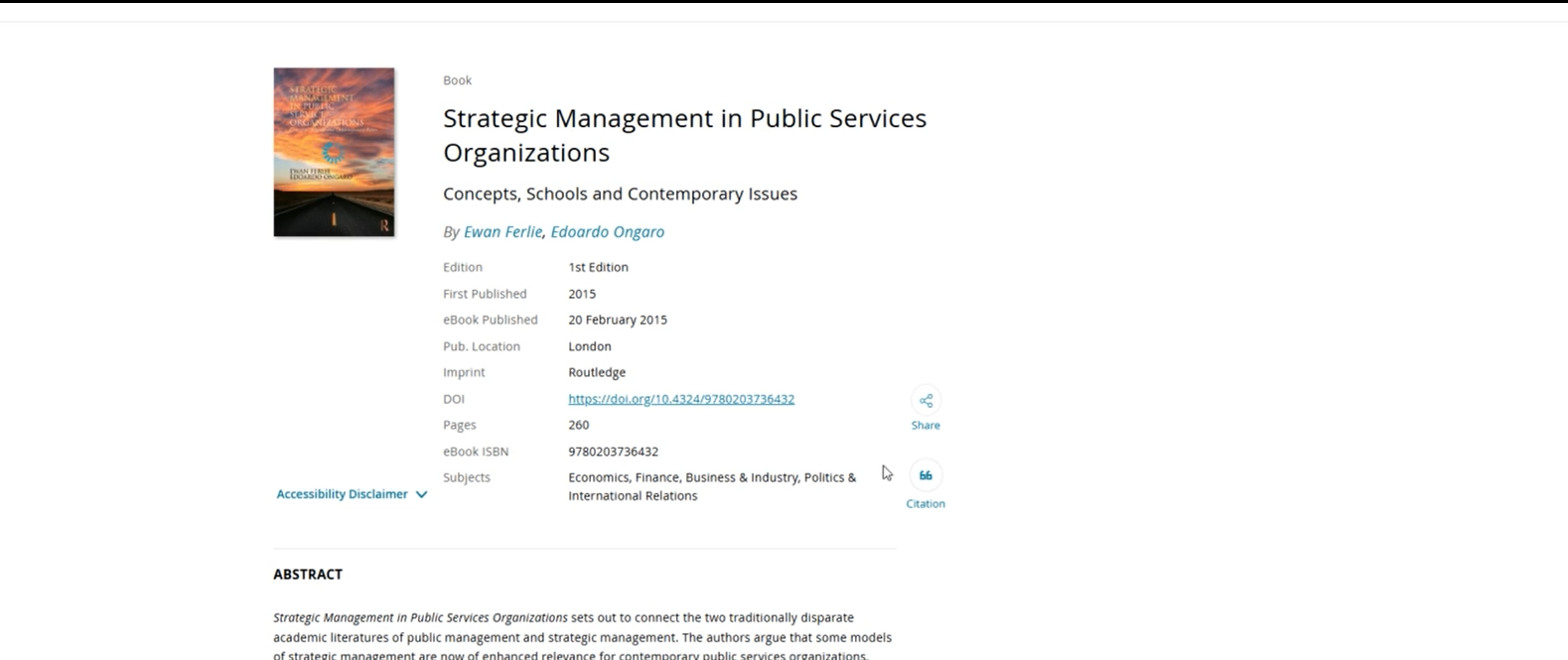Click the London publication location value

point(590,346)
